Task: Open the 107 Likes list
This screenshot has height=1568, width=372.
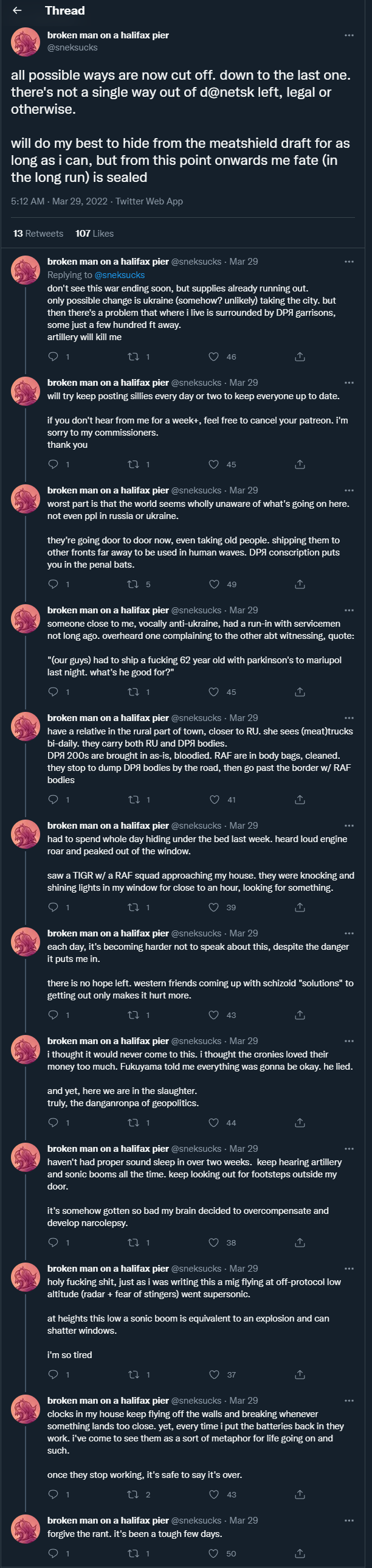Action: tap(94, 234)
